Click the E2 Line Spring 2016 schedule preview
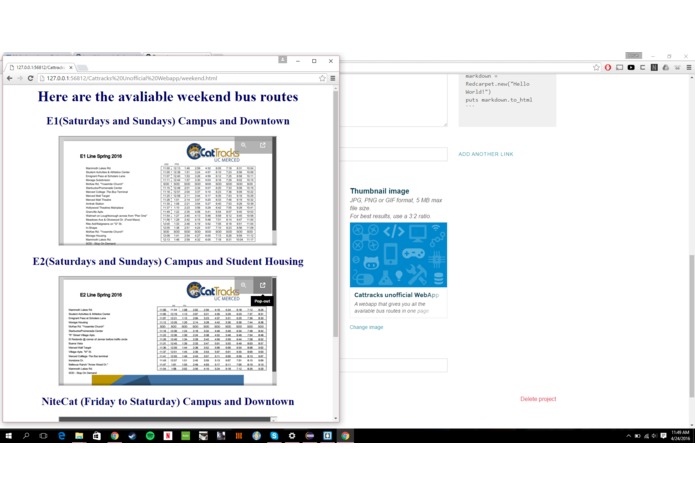The width and height of the screenshot is (695, 494). click(x=168, y=331)
